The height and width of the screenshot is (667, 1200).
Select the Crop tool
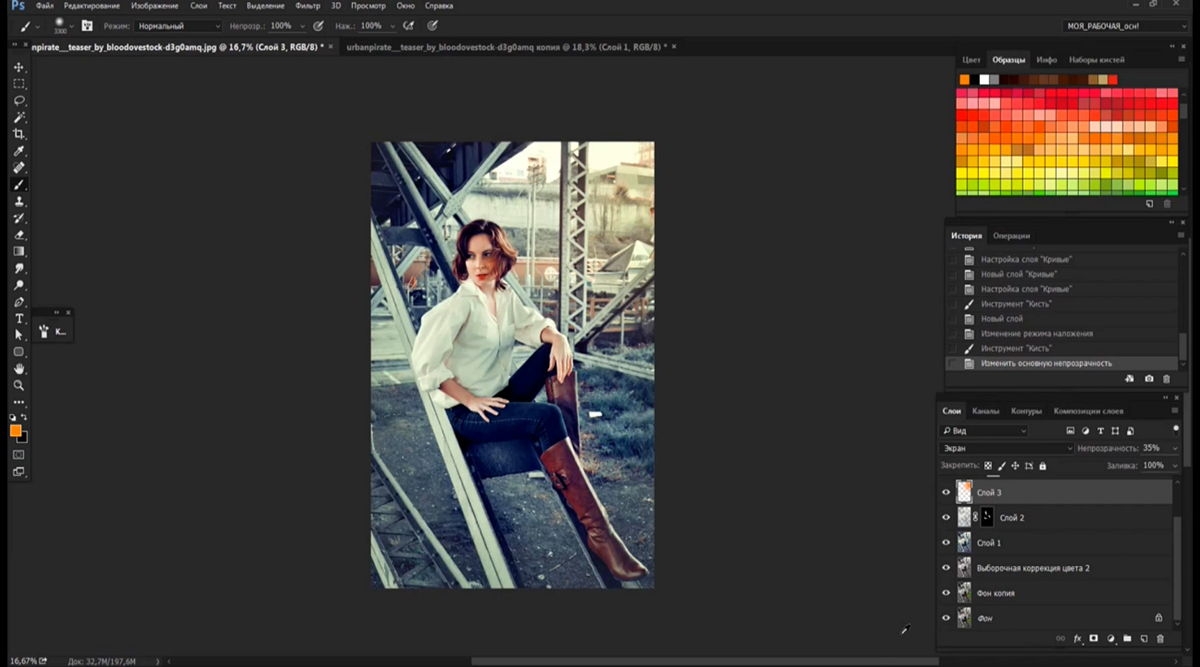[19, 134]
